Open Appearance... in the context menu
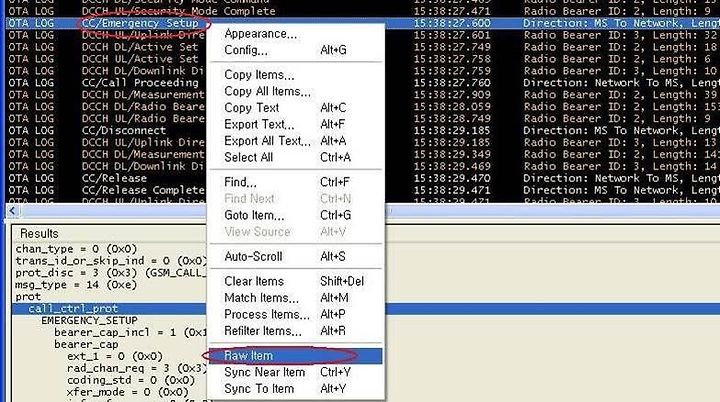Viewport: 720px width, 402px height. [x=260, y=34]
